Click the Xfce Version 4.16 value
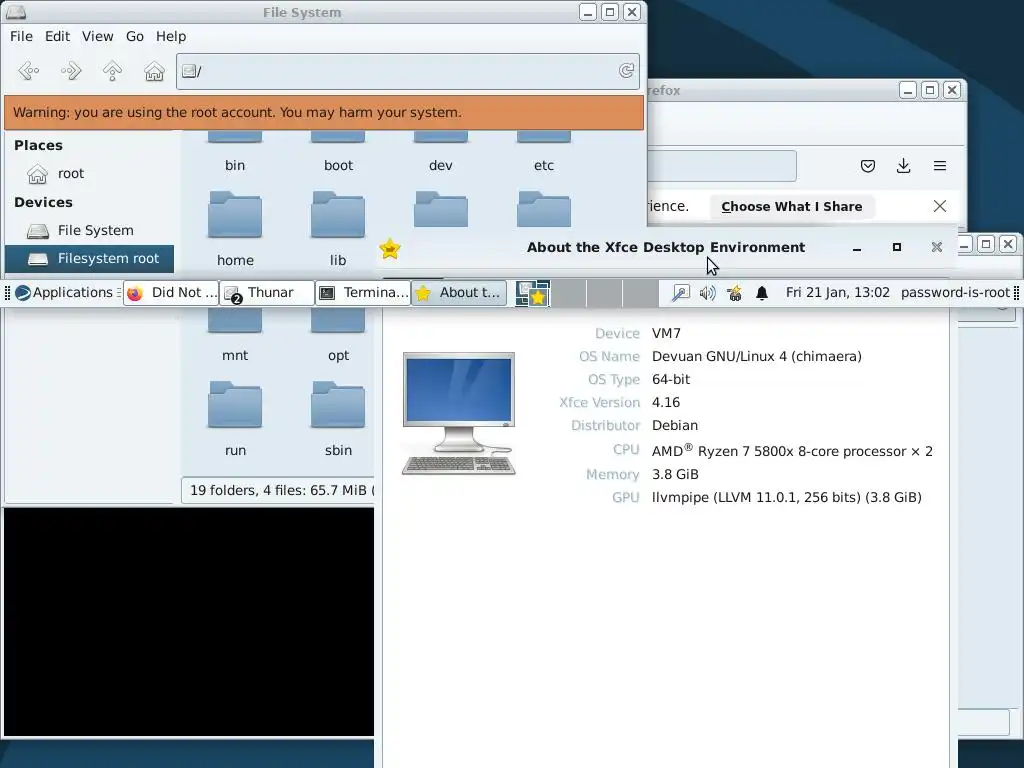The height and width of the screenshot is (768, 1024). coord(665,403)
